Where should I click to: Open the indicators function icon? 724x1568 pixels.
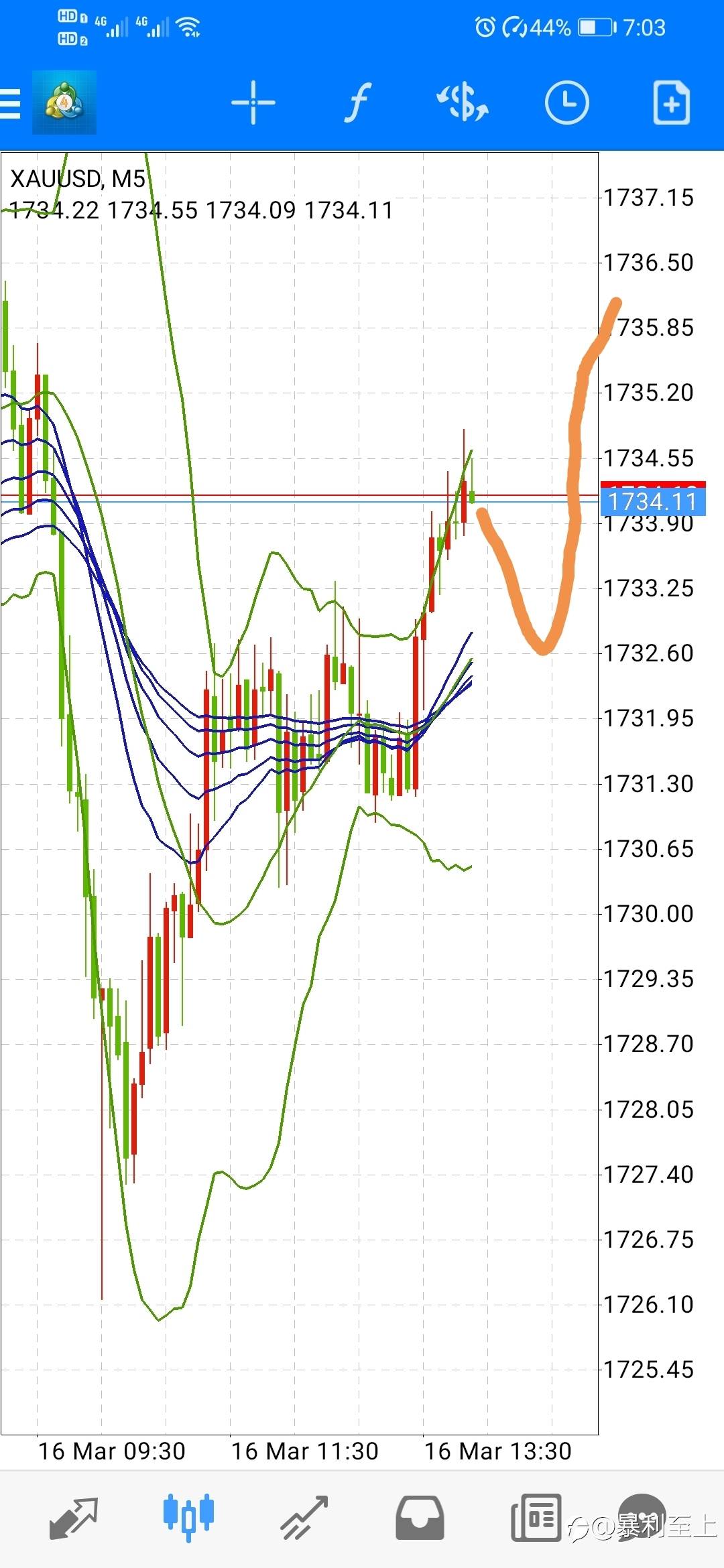tap(358, 103)
